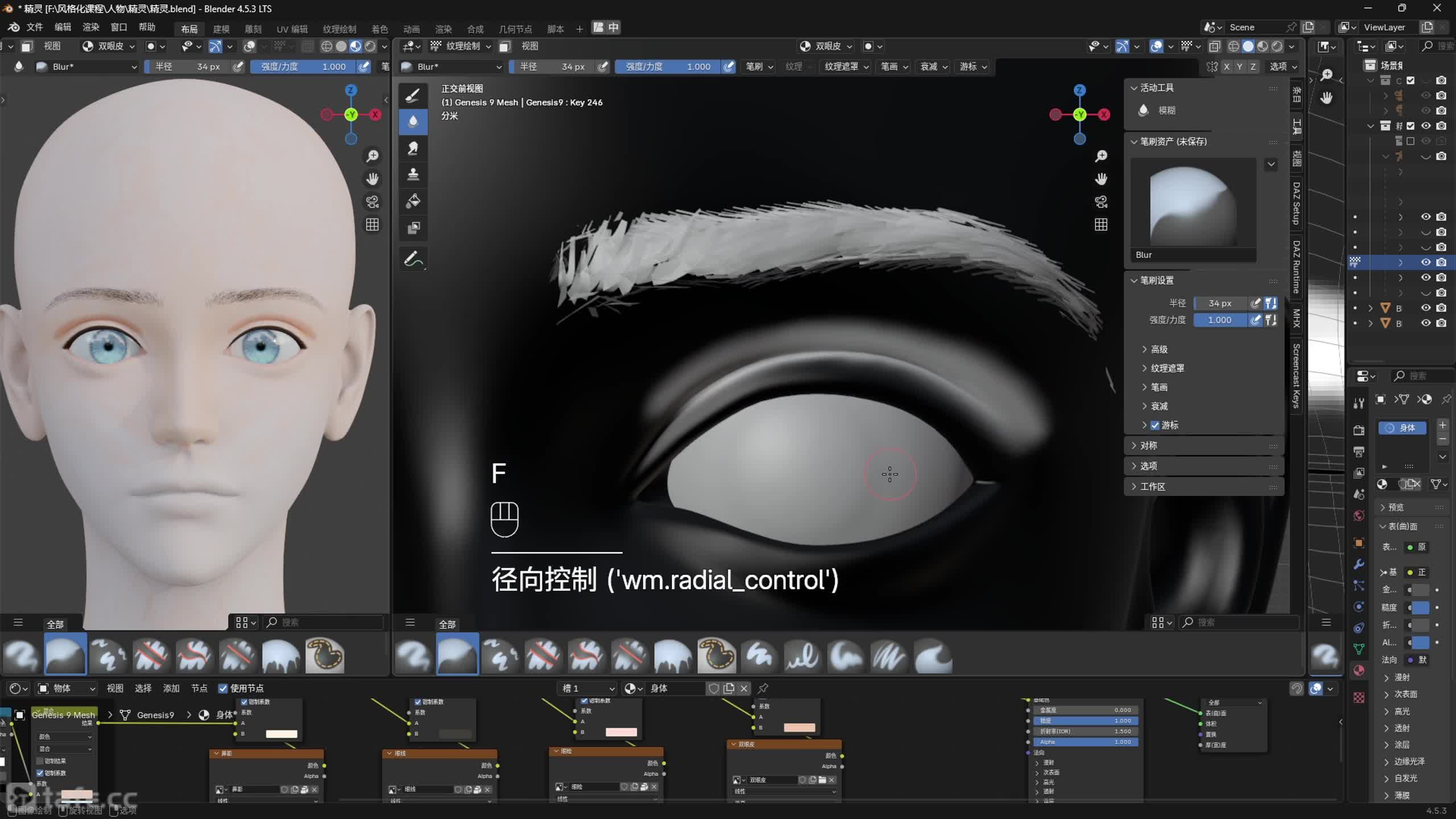Toggle the 游标 cursor checkbox
This screenshot has width=1456, height=819.
click(x=1155, y=425)
